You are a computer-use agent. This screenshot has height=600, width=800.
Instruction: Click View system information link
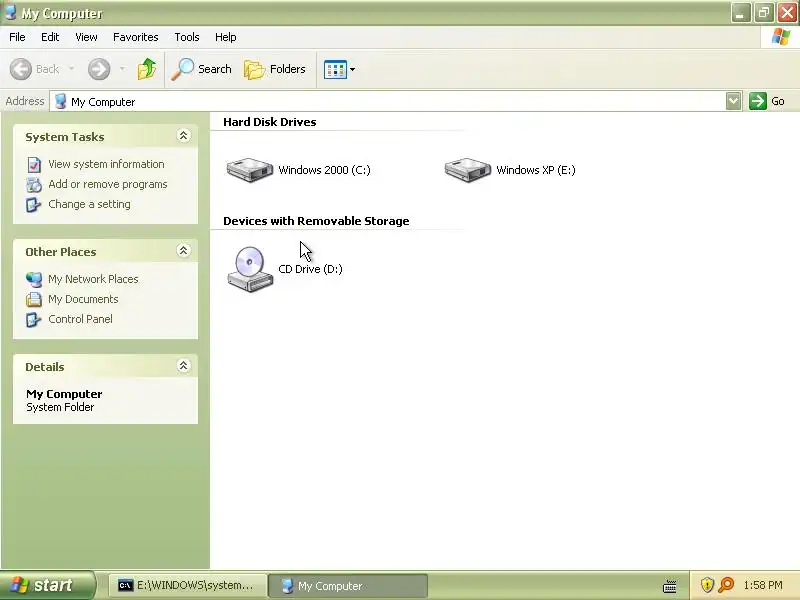pos(106,164)
